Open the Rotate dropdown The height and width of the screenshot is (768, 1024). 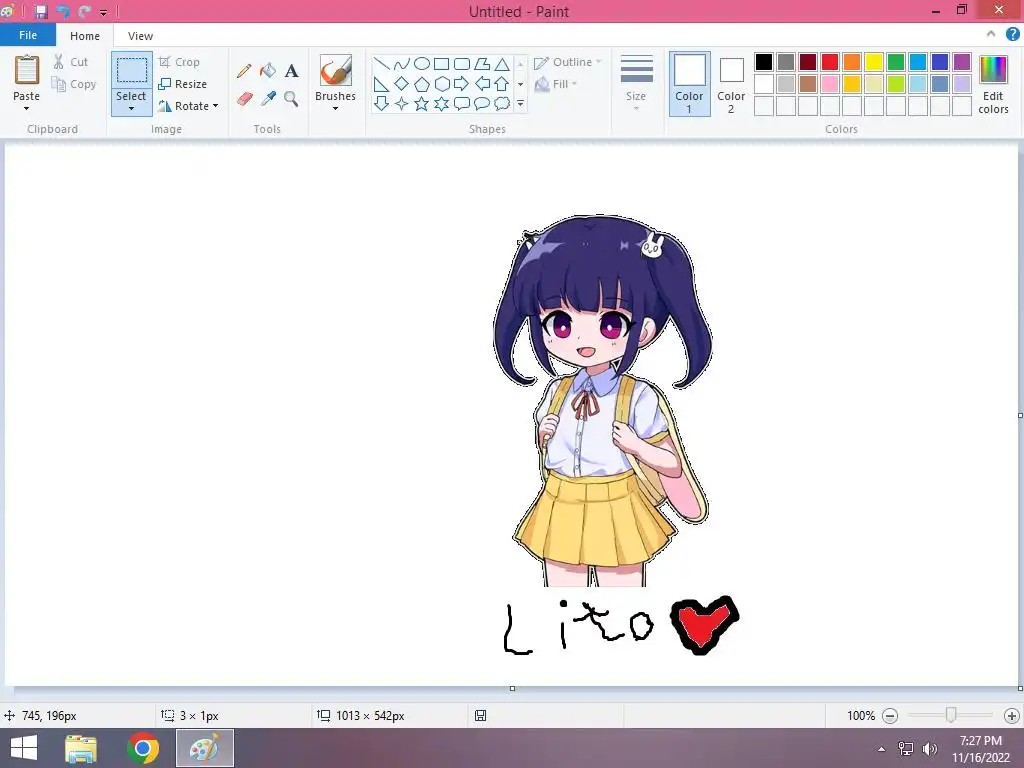pyautogui.click(x=188, y=106)
